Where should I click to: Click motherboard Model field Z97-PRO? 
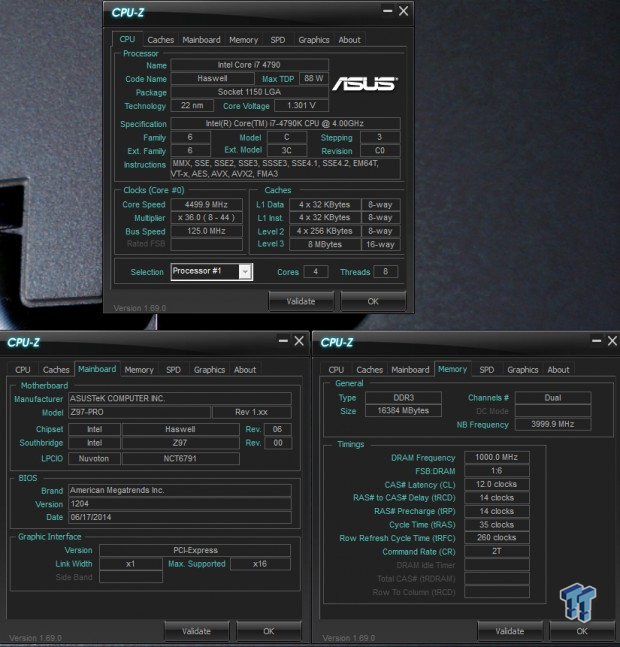point(139,412)
